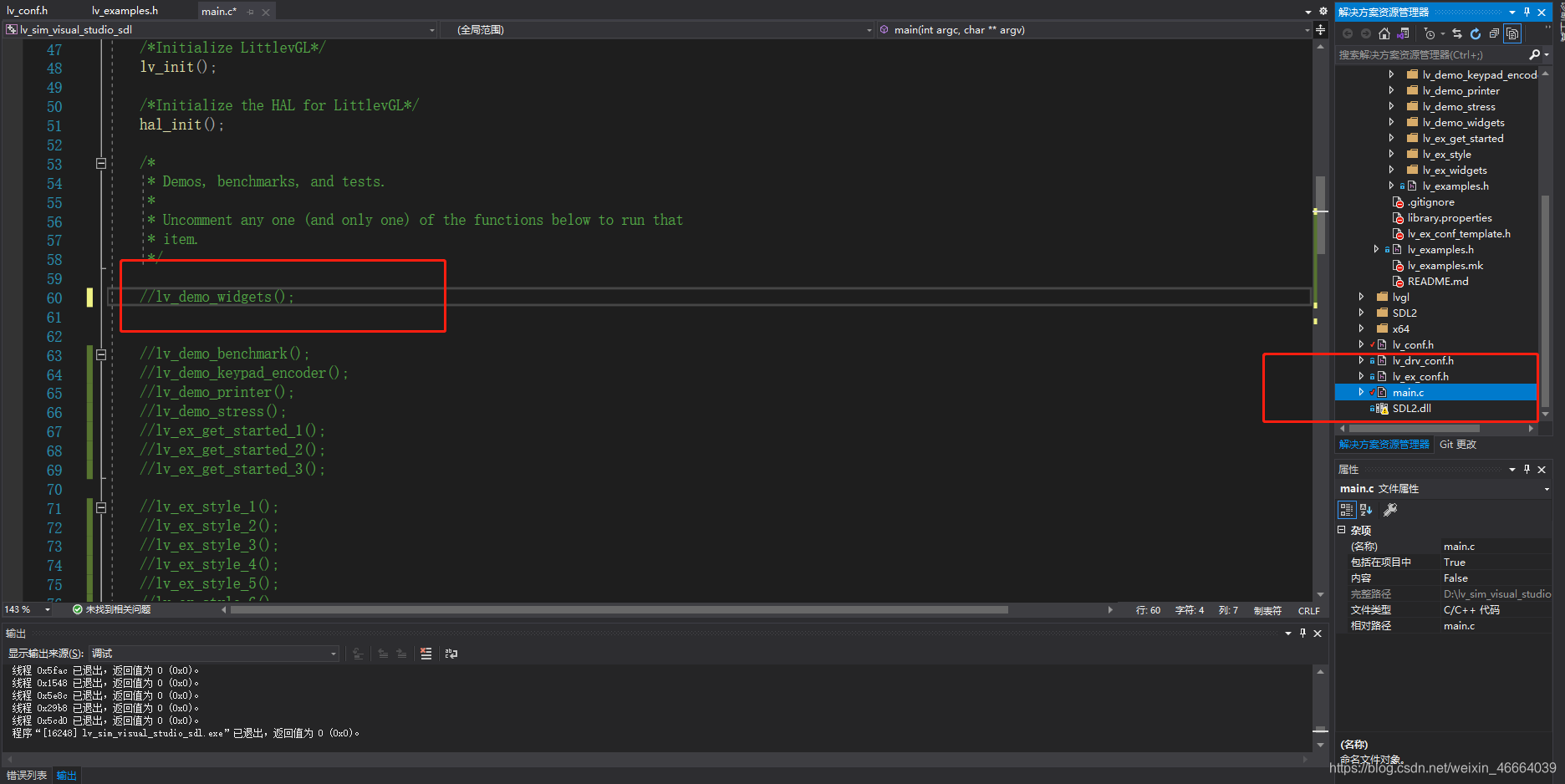This screenshot has width=1565, height=784.
Task: Go to Solution Explorer home view
Action: 1384,33
